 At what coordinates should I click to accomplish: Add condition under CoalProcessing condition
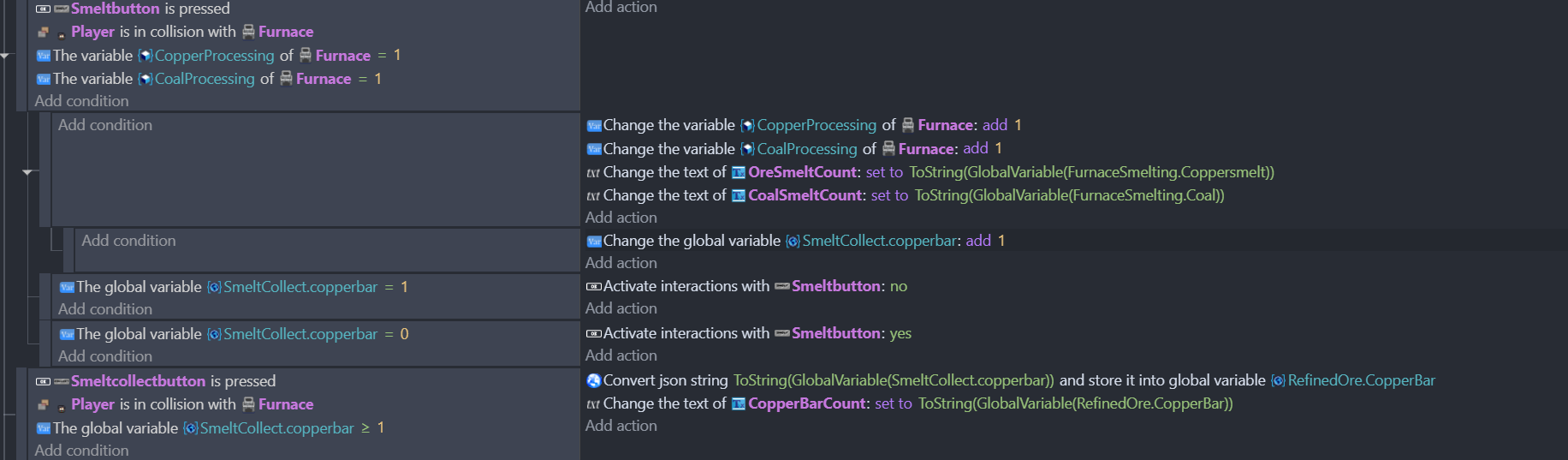[82, 101]
